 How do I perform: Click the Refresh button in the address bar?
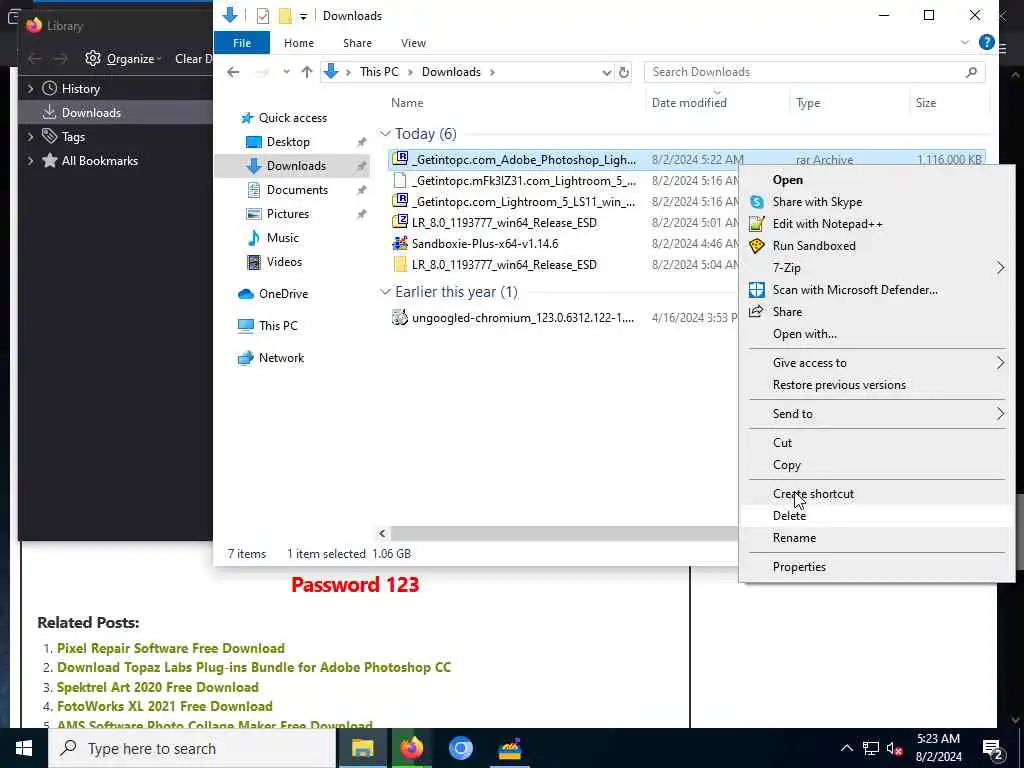click(624, 72)
